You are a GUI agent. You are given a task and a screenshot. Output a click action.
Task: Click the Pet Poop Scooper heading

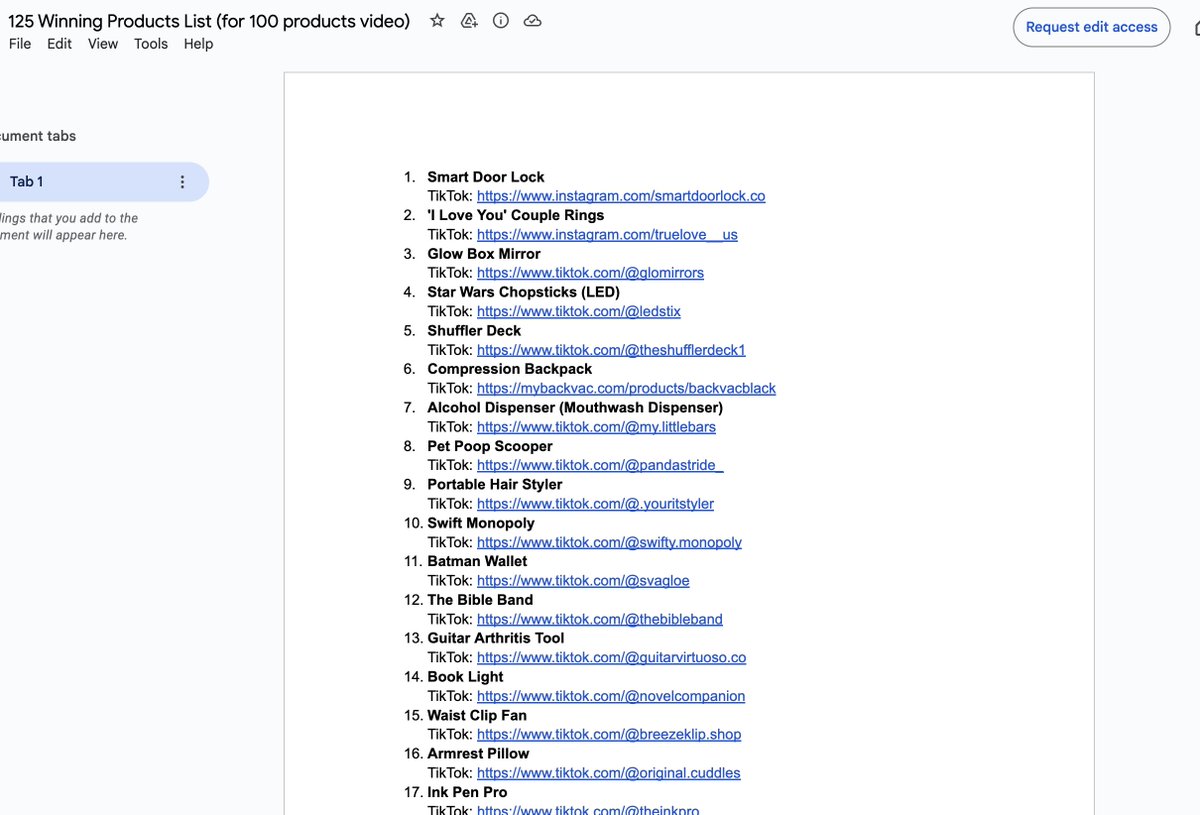pos(490,446)
